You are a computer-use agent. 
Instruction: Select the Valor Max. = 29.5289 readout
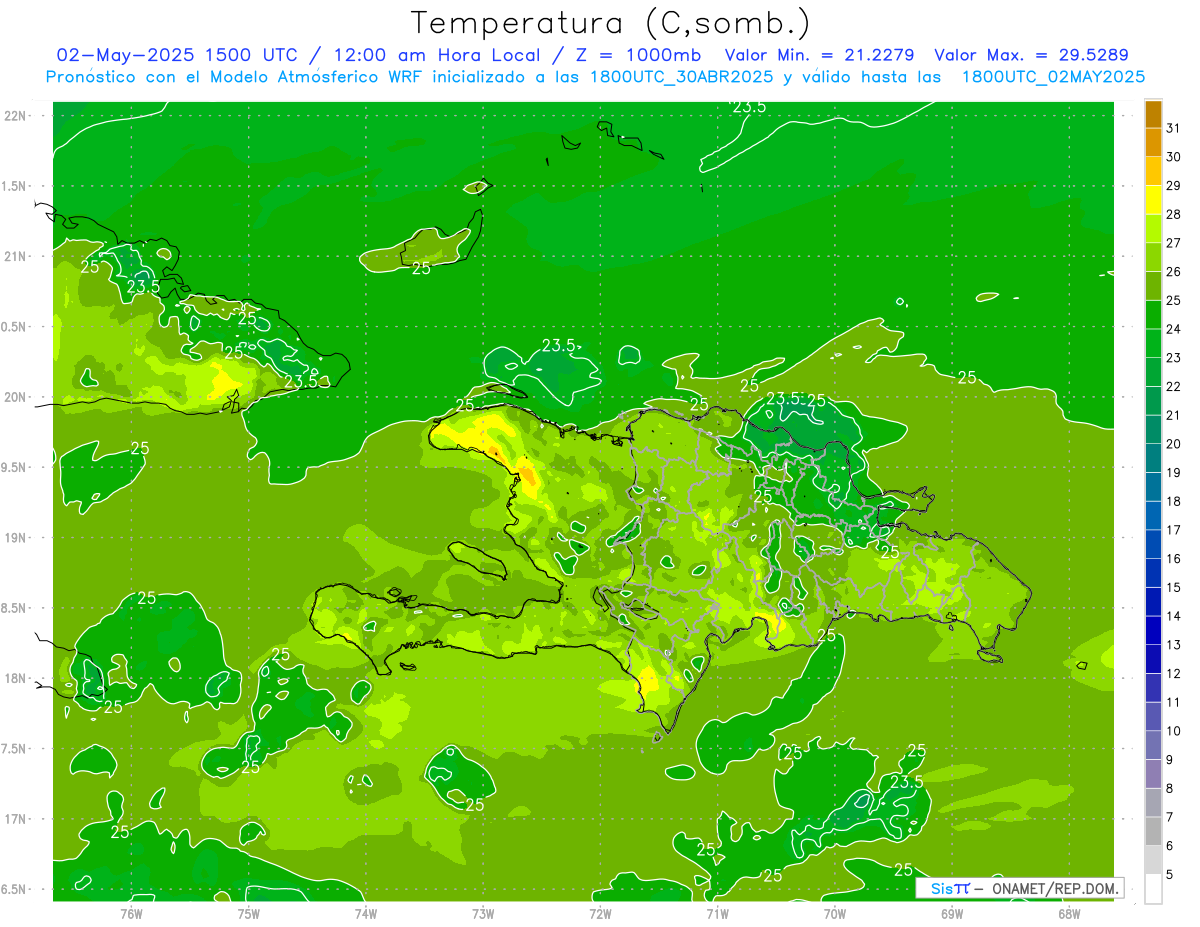[x=1031, y=55]
